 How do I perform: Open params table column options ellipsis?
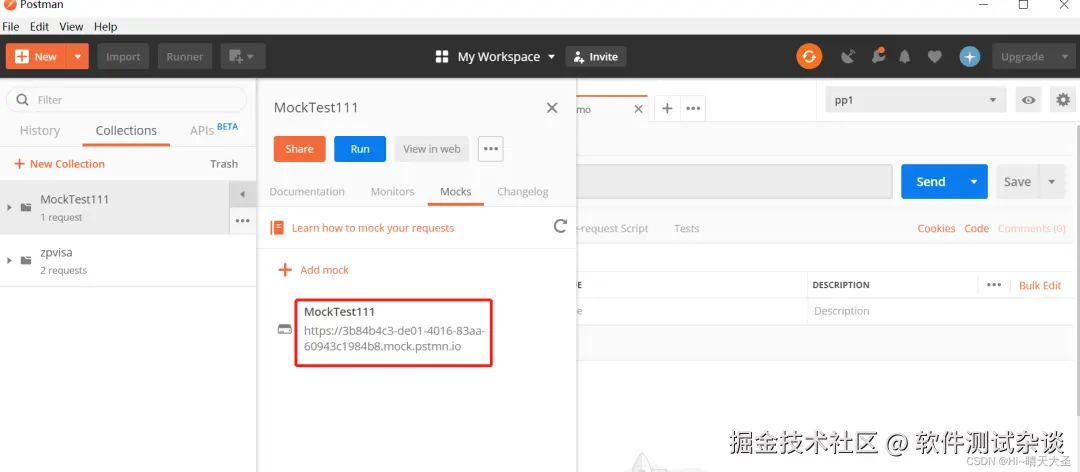coord(994,285)
